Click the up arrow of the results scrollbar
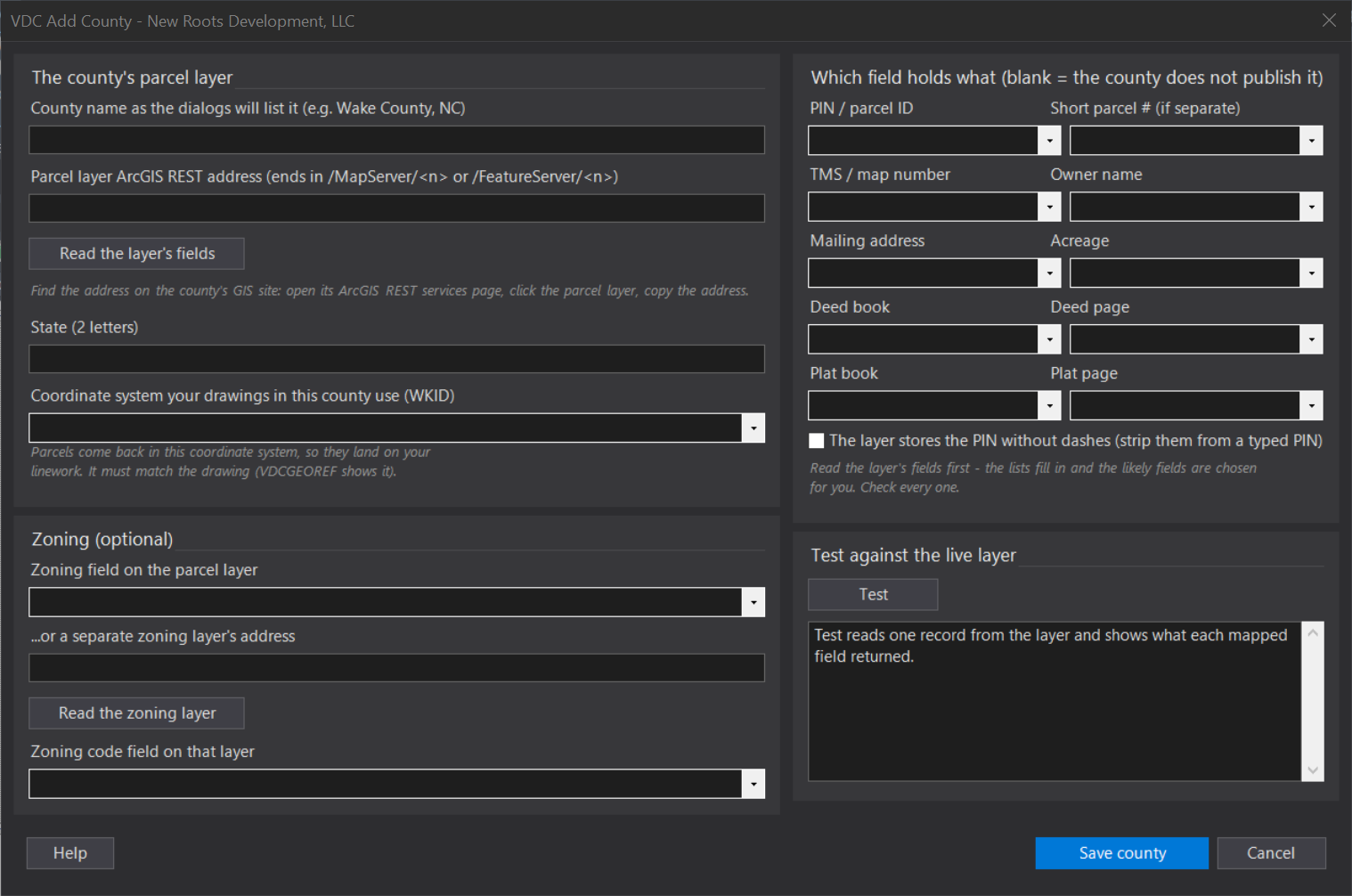1352x896 pixels. click(1312, 632)
